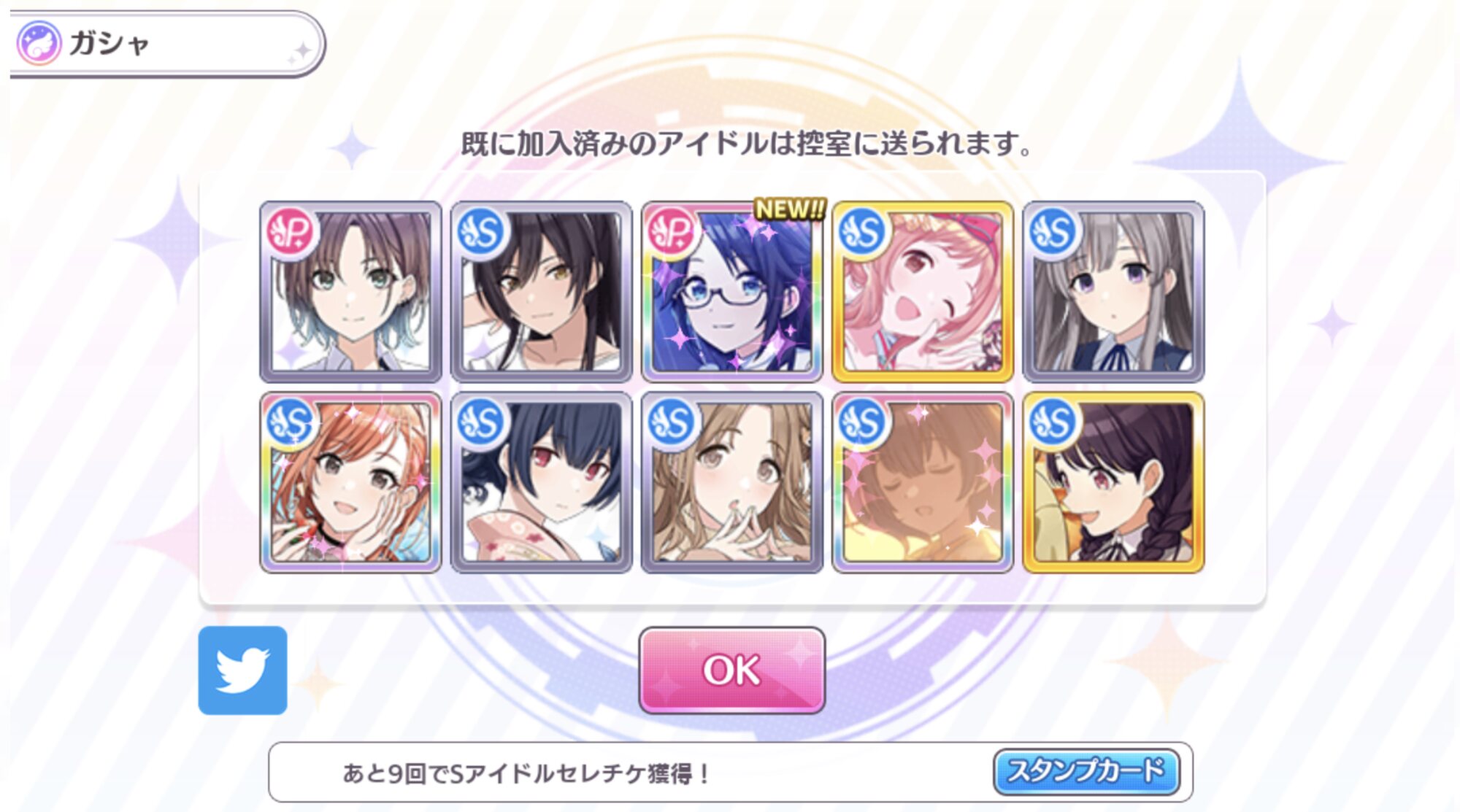Open the スタンプカード stamp card button

pyautogui.click(x=1086, y=771)
